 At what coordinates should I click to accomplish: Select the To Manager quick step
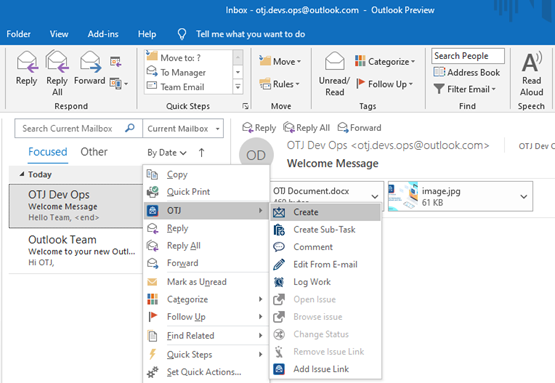189,72
